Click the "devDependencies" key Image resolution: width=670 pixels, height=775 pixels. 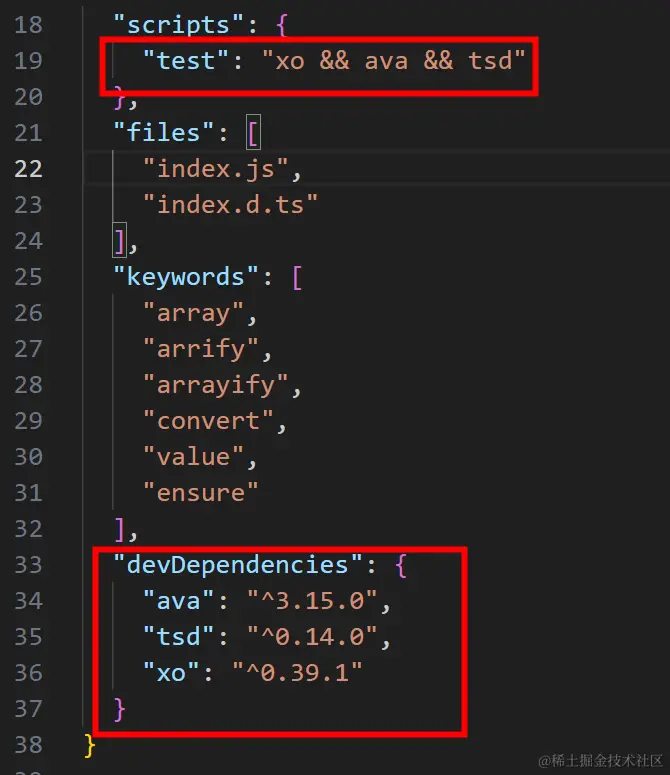(x=238, y=565)
